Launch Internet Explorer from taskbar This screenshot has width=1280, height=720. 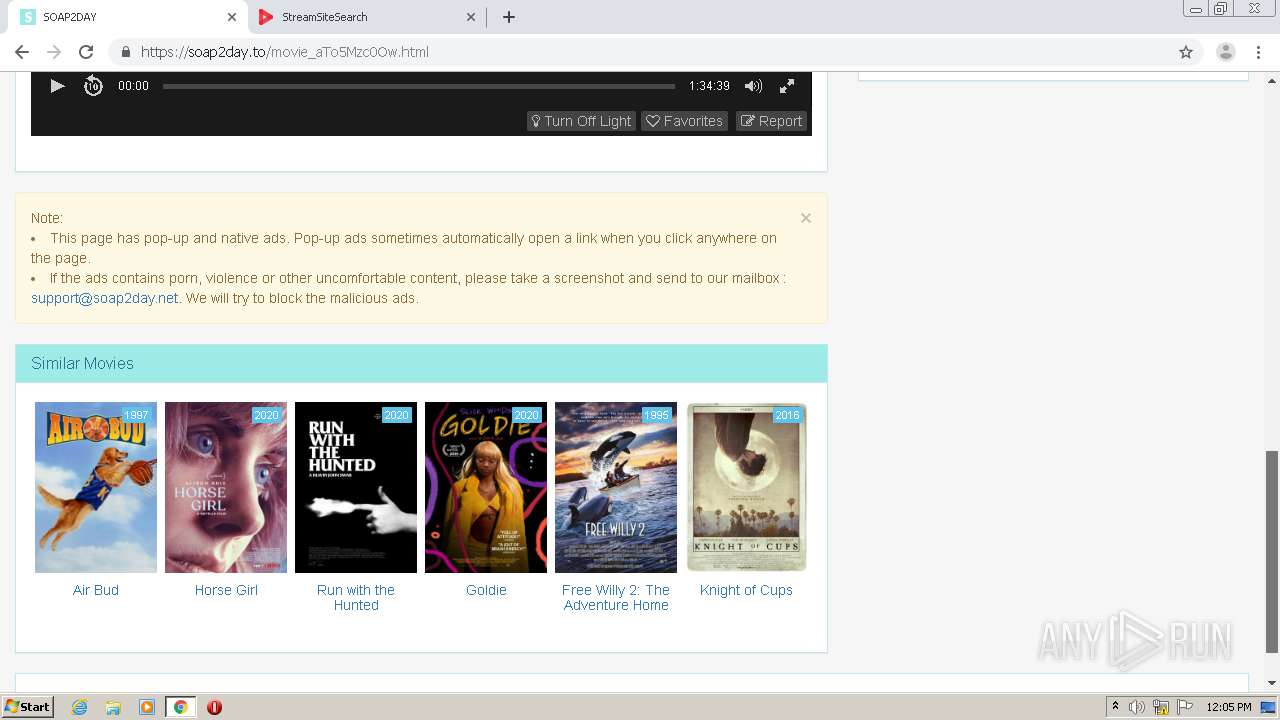click(x=79, y=707)
